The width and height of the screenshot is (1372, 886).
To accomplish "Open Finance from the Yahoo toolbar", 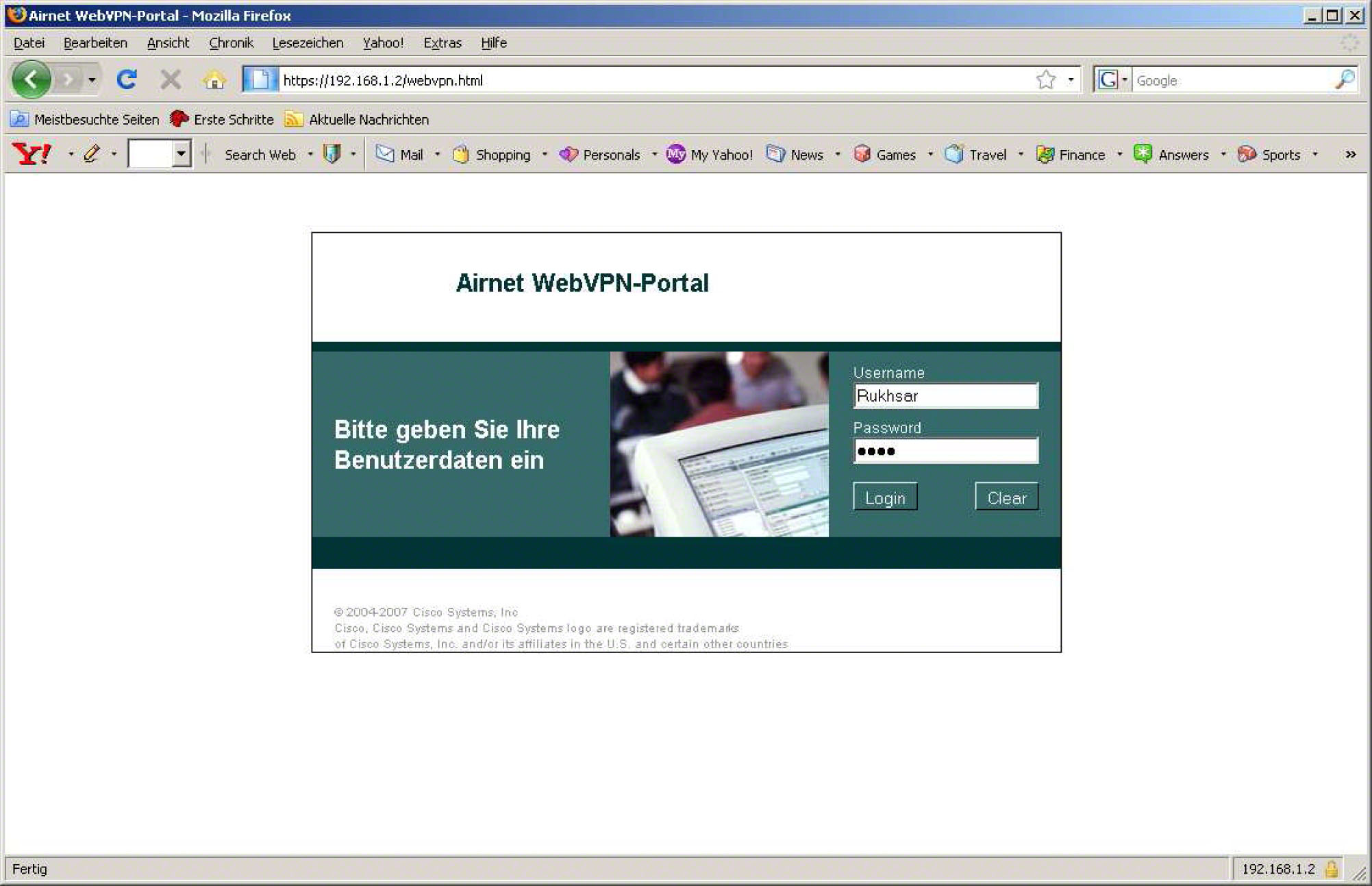I will pos(1045,154).
